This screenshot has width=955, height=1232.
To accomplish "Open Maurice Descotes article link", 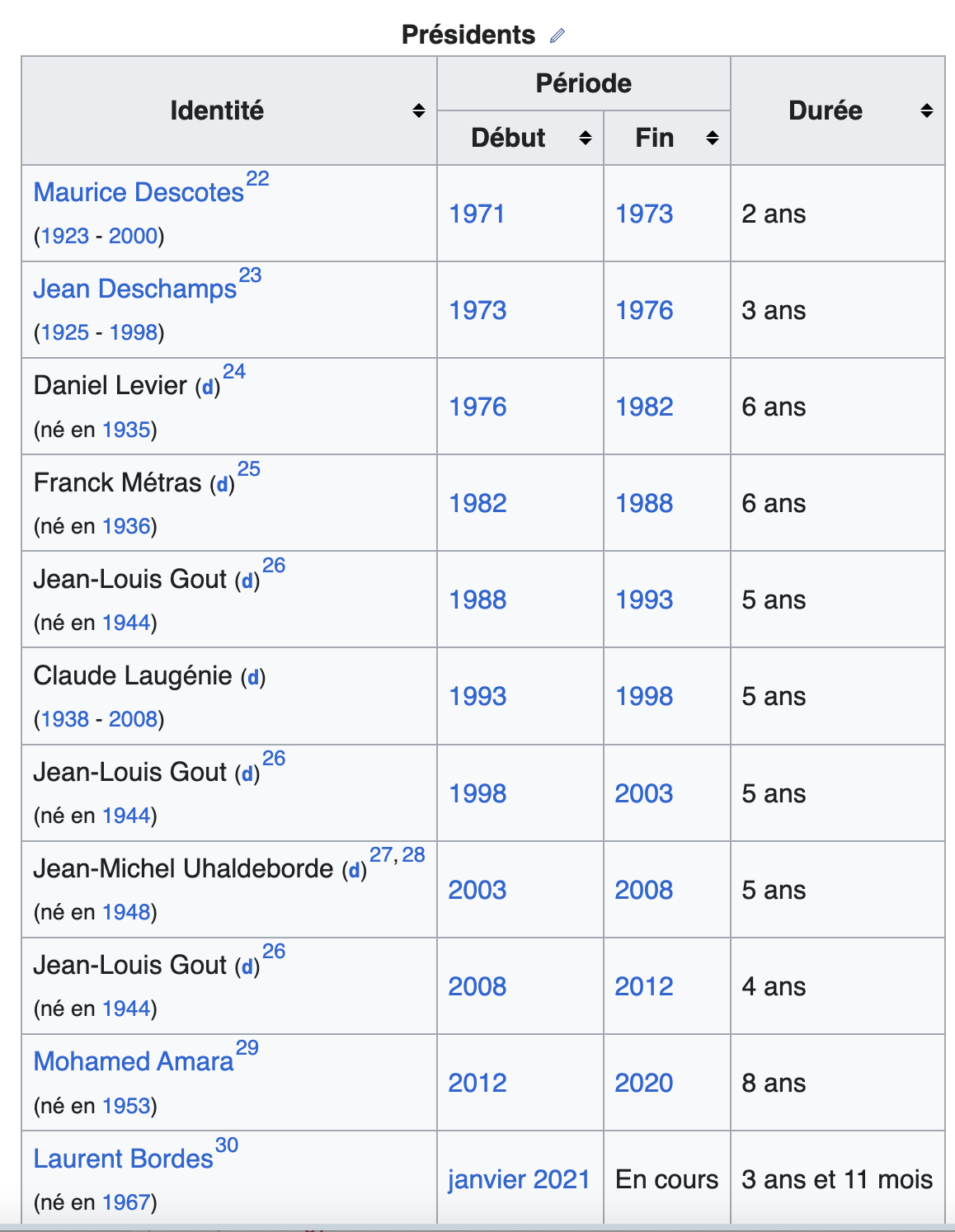I will tap(139, 192).
